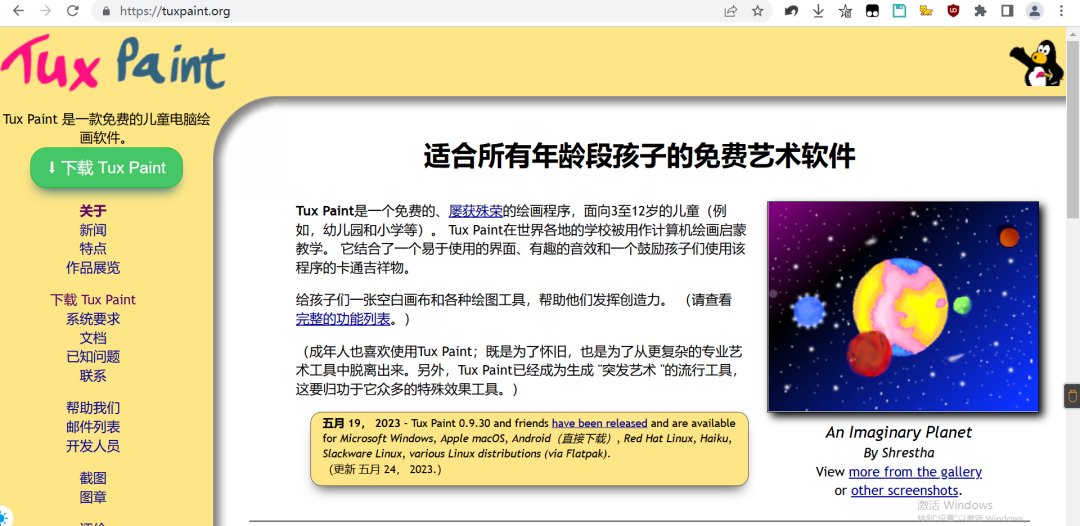Select 下载 Tux Paint in the sidebar list
The image size is (1080, 526).
(x=93, y=299)
